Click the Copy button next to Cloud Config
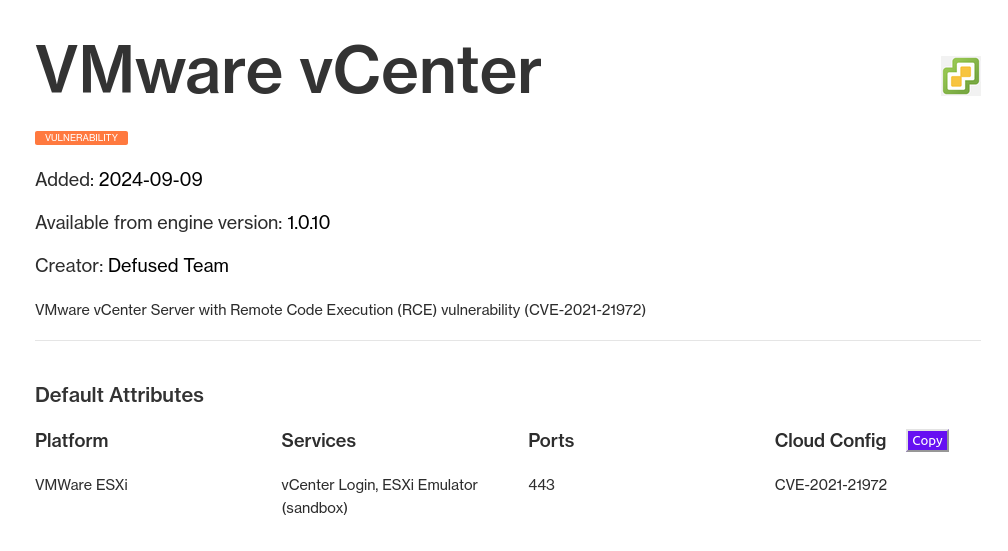The height and width of the screenshot is (551, 1008). (927, 441)
